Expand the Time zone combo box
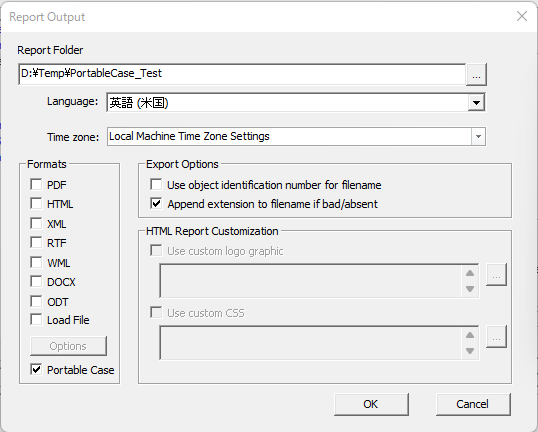538x432 pixels. tap(478, 137)
